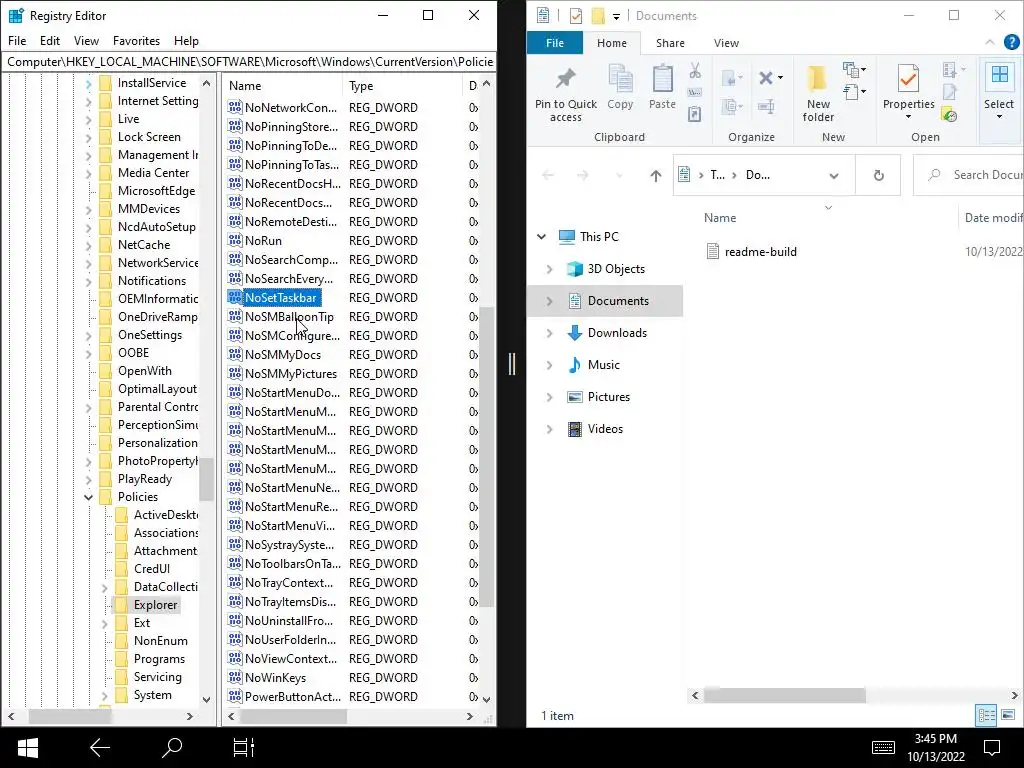1024x768 pixels.
Task: Click the Edit icon in Open group
Action: point(950,93)
